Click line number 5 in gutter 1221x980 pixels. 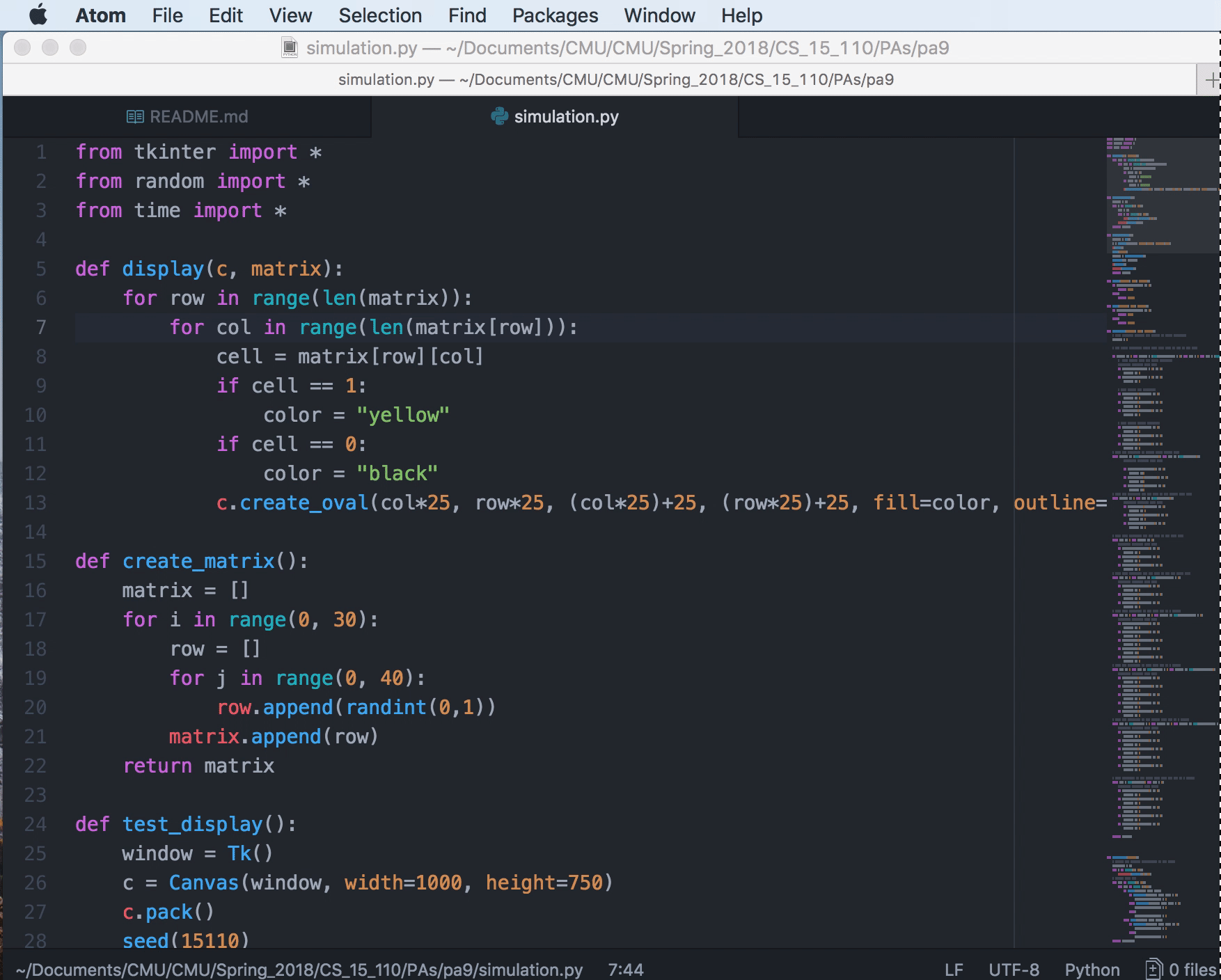[x=41, y=269]
